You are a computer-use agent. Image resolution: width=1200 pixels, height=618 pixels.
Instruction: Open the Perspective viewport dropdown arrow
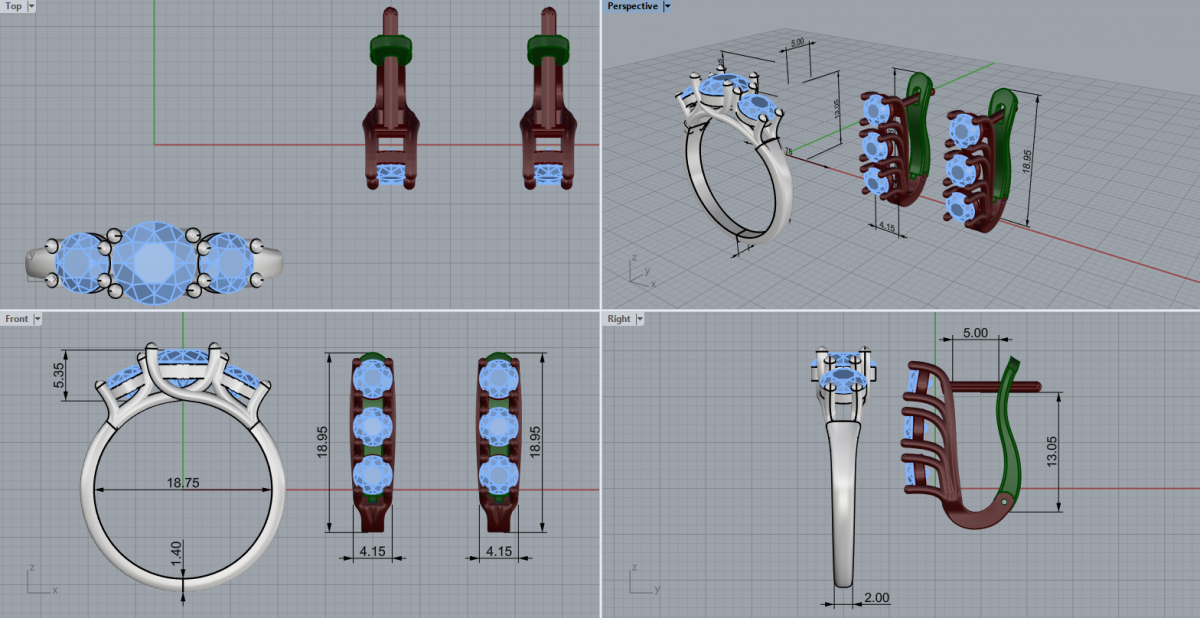(667, 6)
